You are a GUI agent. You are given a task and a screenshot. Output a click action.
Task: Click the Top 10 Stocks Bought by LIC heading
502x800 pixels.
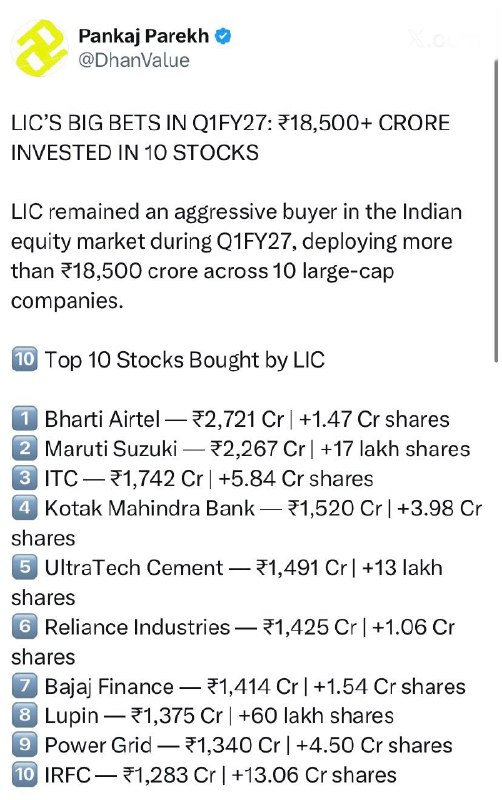[x=185, y=360]
